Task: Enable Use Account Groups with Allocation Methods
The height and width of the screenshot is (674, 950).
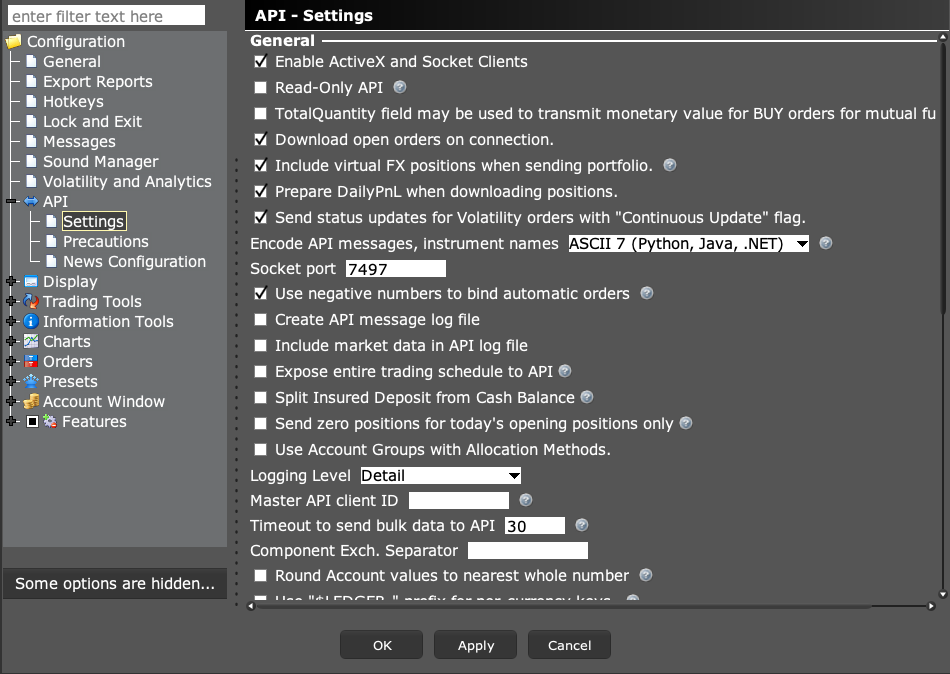Action: 261,449
